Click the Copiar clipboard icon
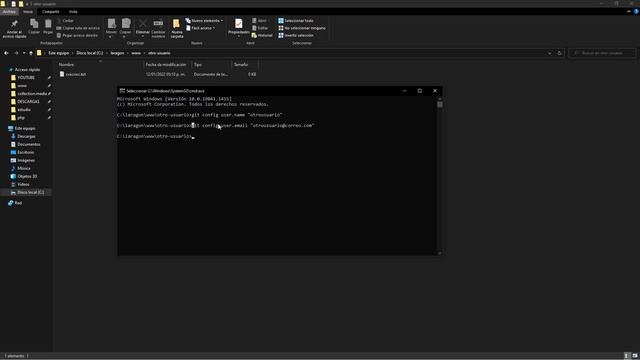This screenshot has width=640, height=360. click(x=34, y=24)
